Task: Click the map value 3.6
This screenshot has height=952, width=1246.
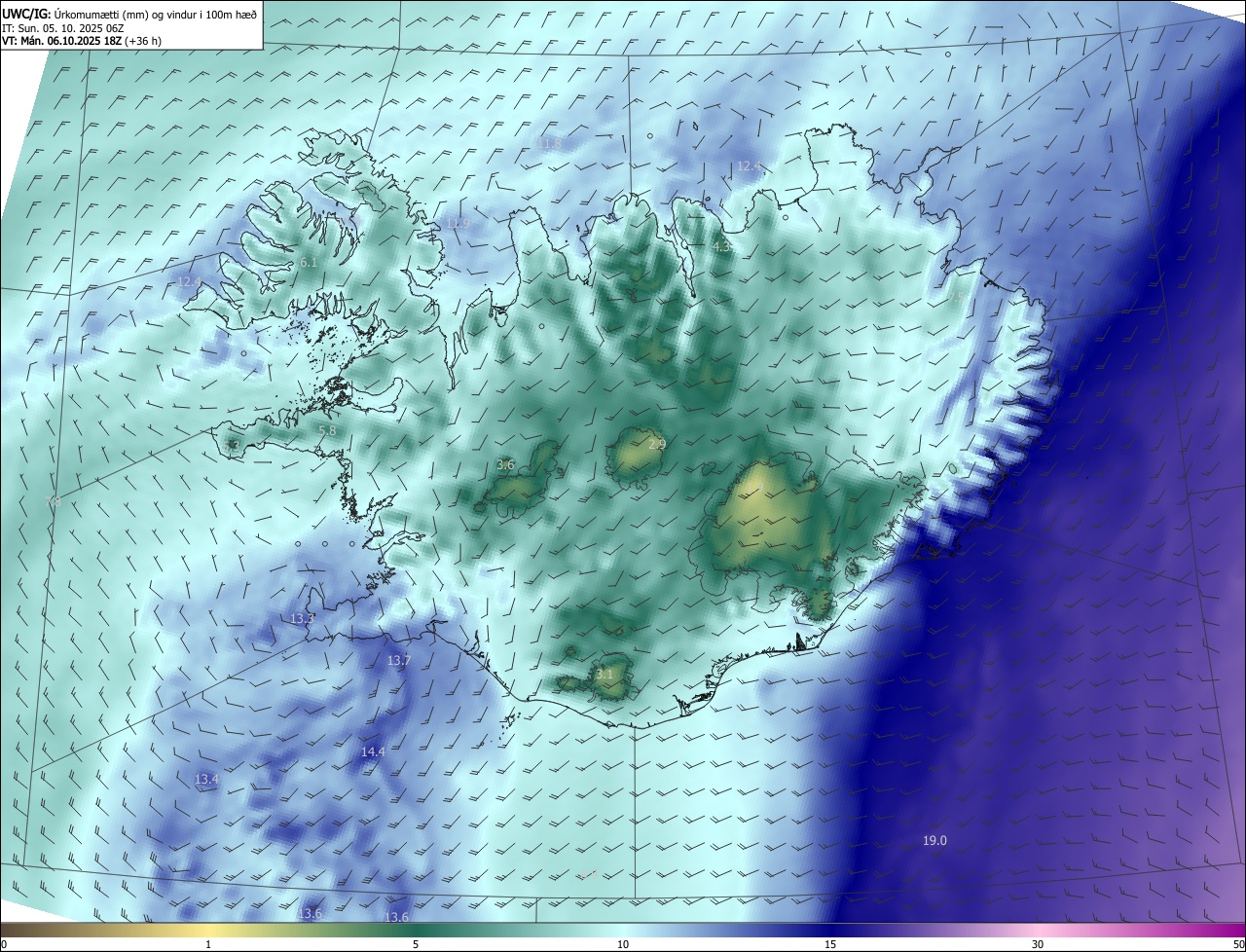Action: click(505, 465)
